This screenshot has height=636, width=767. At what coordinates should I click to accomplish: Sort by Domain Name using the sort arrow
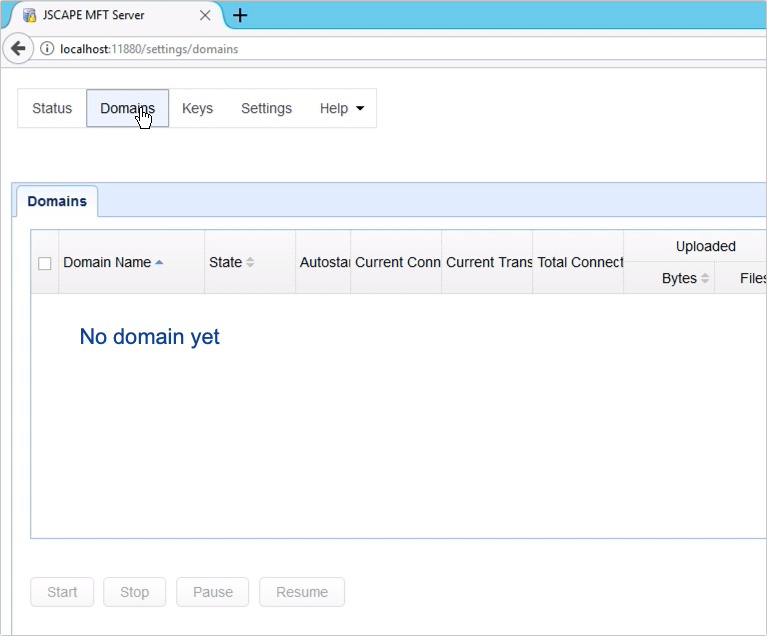[159, 262]
